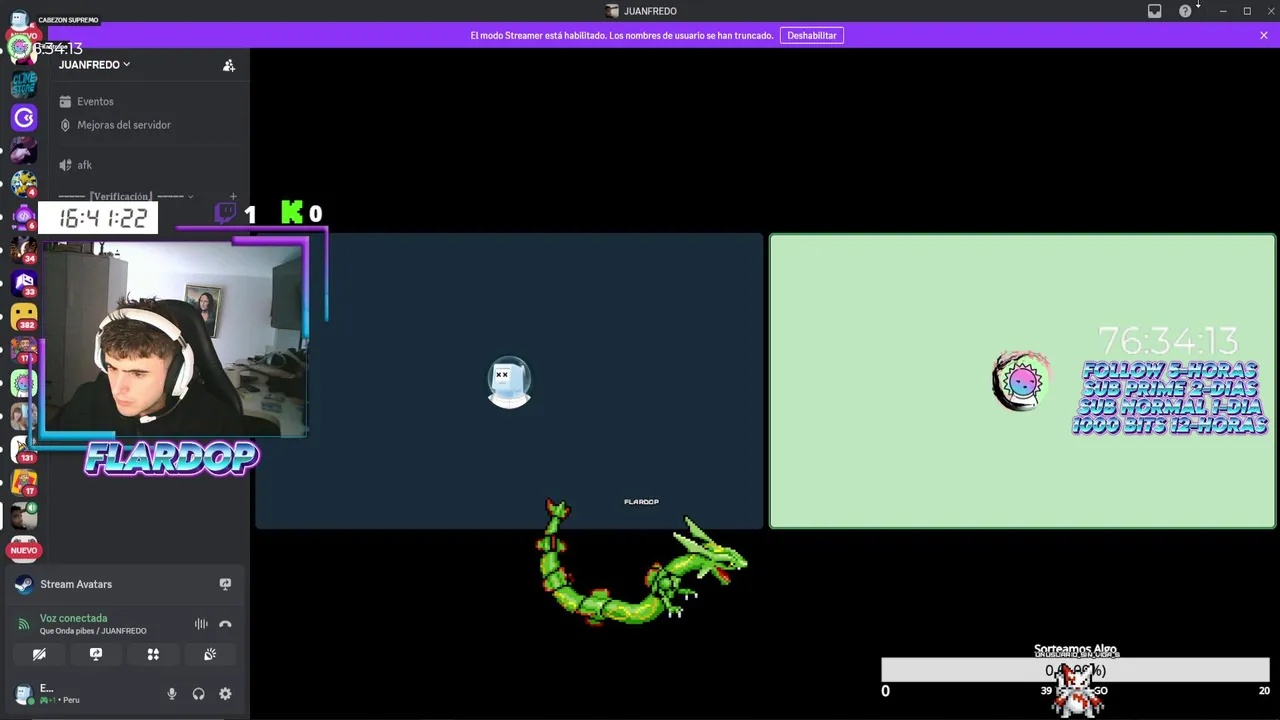Deafen audio with headphones icon
The image size is (1280, 720).
(198, 694)
